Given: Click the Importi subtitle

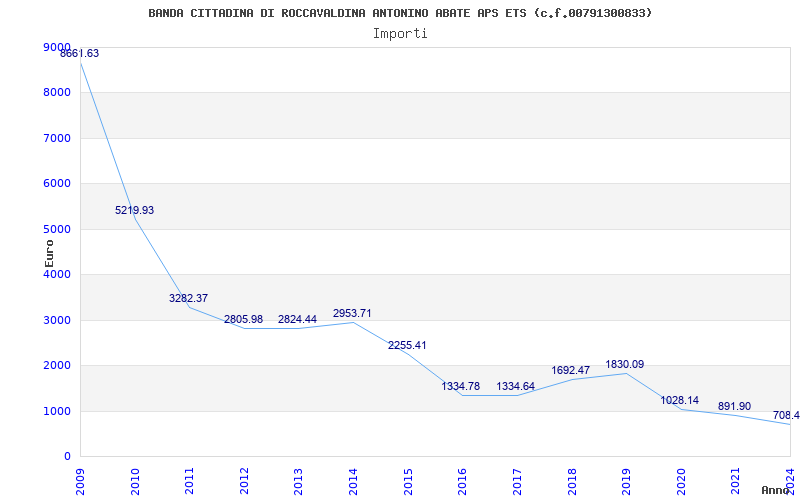Looking at the screenshot, I should [400, 34].
